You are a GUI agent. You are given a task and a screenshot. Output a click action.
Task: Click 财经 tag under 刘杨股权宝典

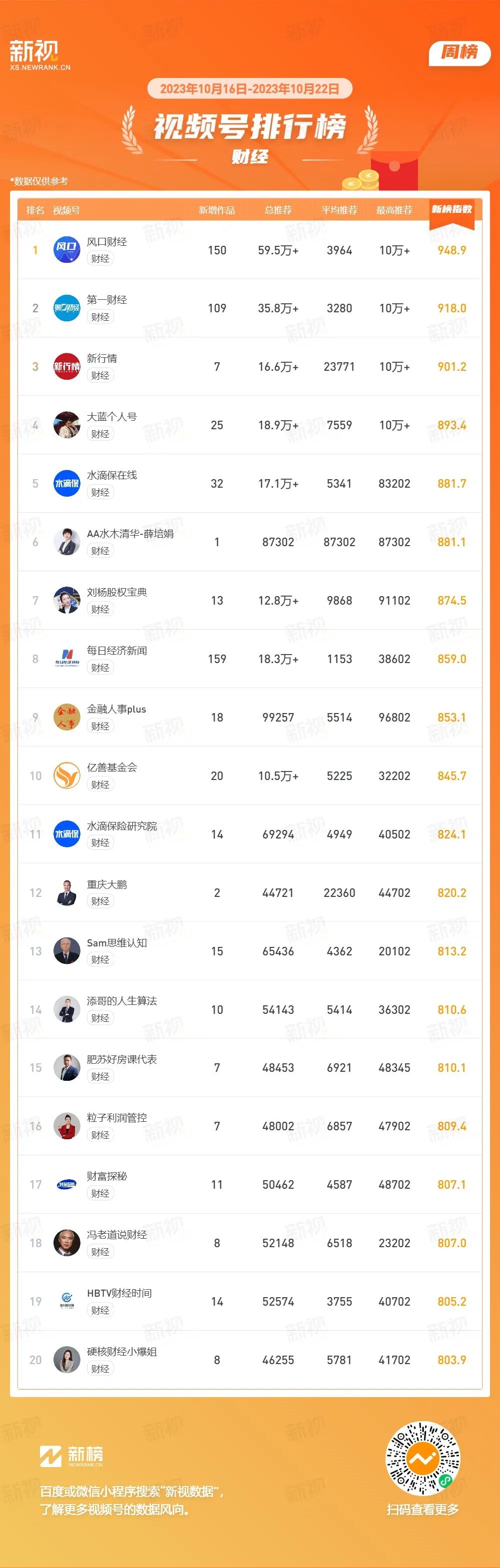pyautogui.click(x=100, y=609)
